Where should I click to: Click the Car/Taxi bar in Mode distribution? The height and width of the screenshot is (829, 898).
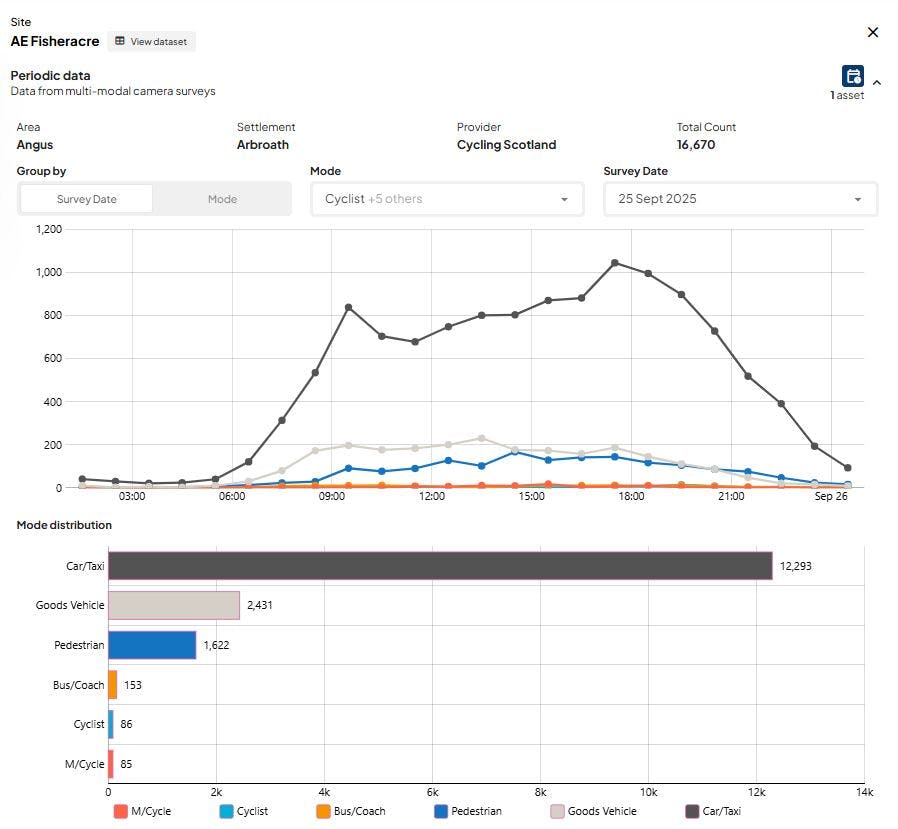point(440,566)
